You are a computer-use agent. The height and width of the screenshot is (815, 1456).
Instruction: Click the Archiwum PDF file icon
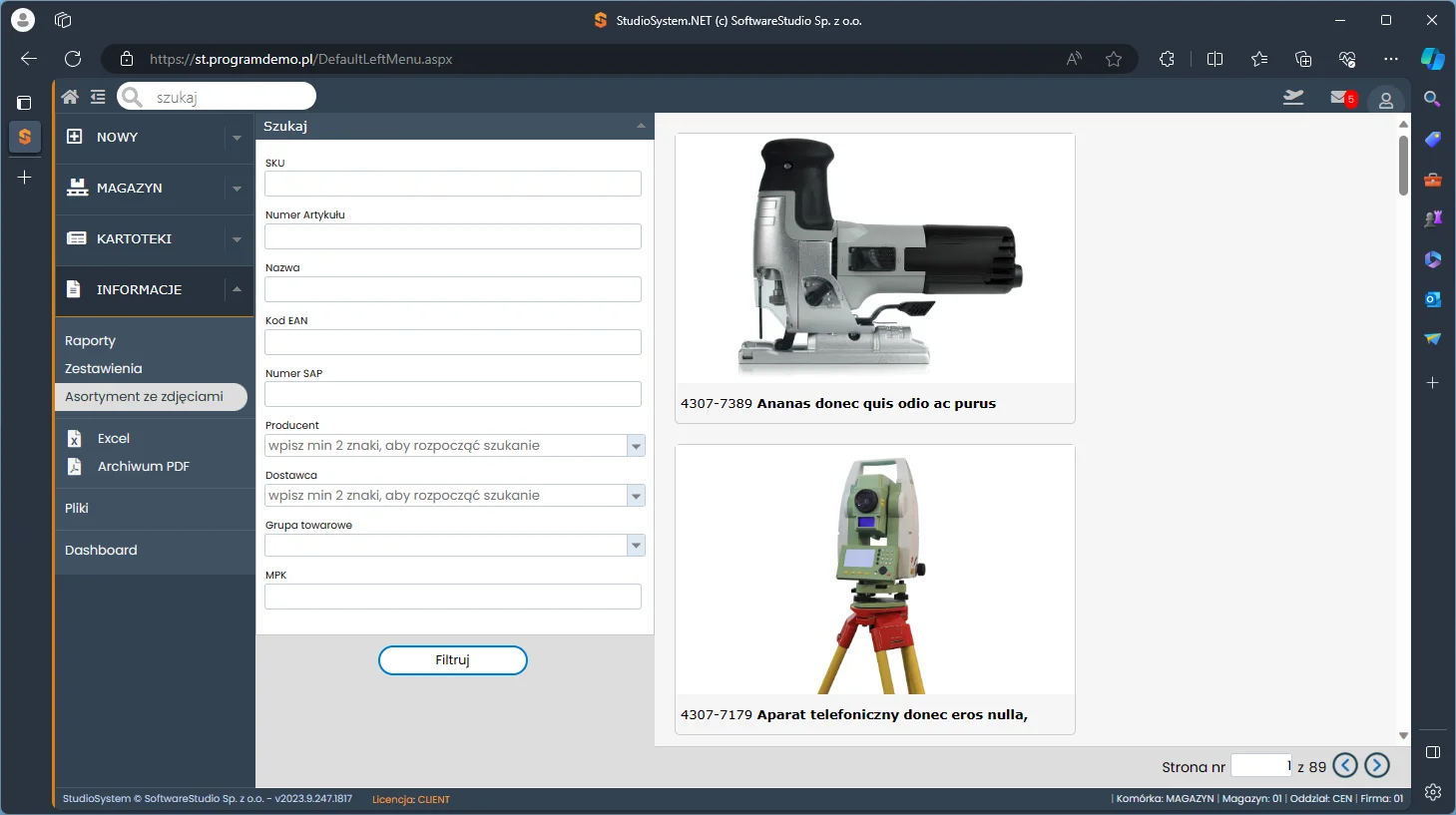coord(74,466)
